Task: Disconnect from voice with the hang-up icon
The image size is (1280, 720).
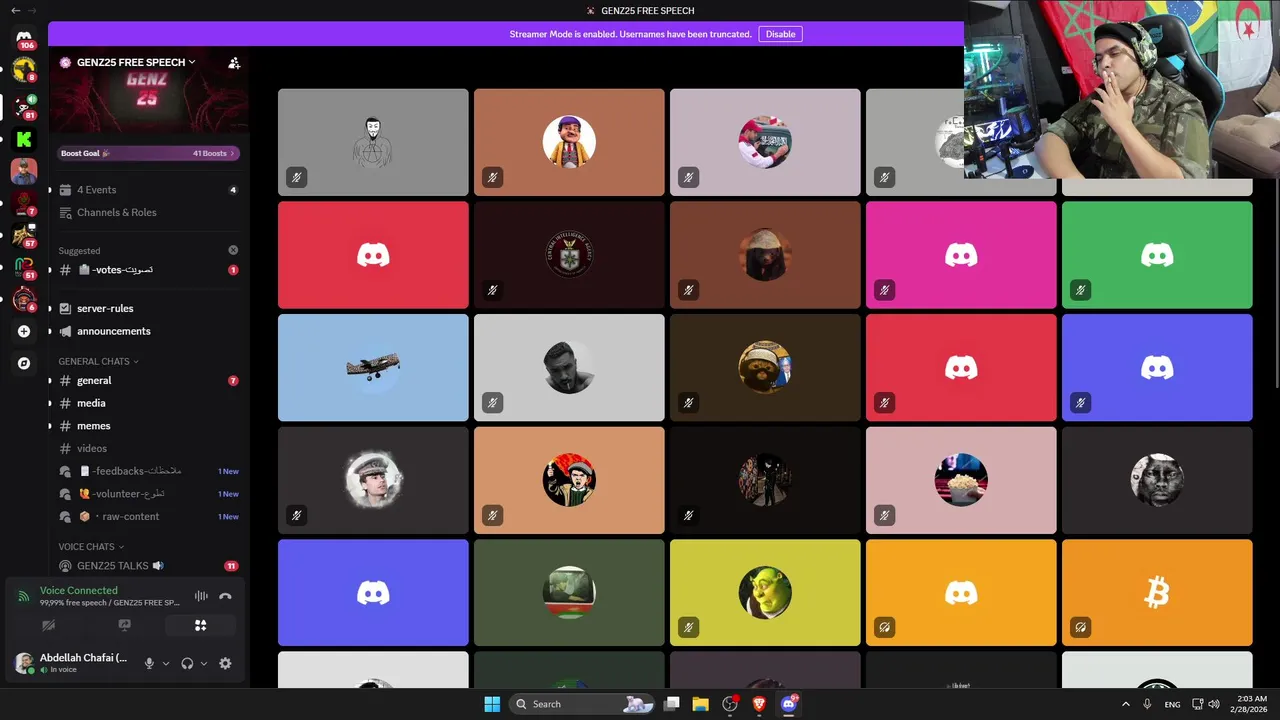Action: [225, 596]
